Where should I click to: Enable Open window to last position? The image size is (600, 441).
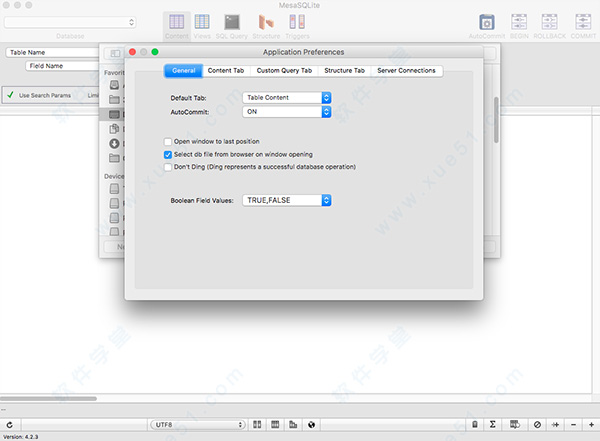point(168,142)
